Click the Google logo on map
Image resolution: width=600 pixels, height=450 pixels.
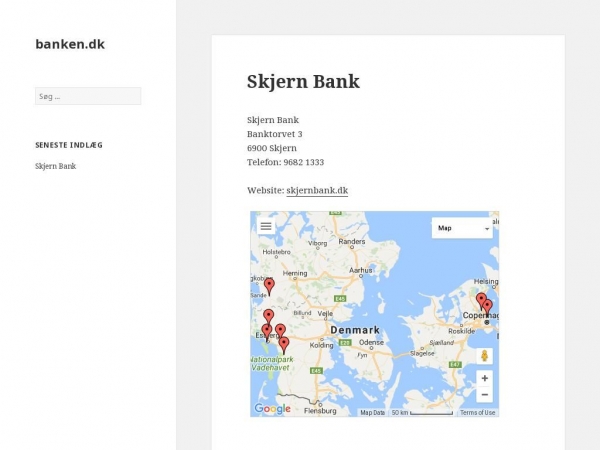pyautogui.click(x=272, y=409)
